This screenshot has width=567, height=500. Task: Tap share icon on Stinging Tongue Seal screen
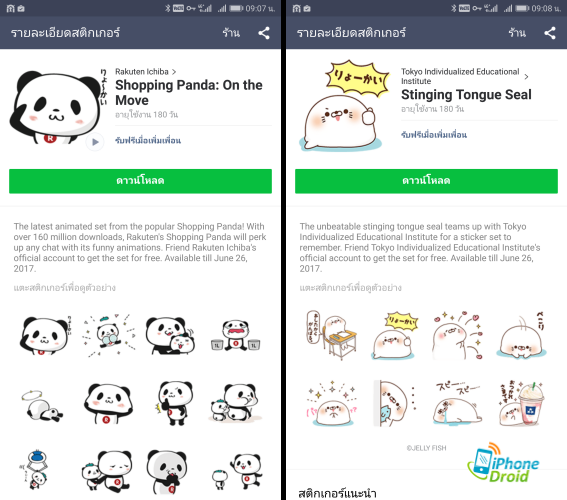click(x=550, y=33)
